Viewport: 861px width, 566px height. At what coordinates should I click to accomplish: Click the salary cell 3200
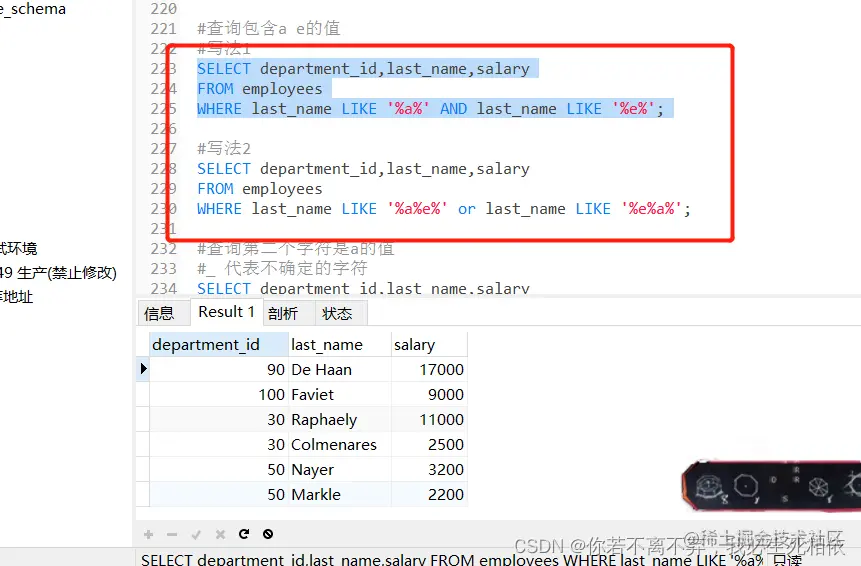(x=429, y=469)
